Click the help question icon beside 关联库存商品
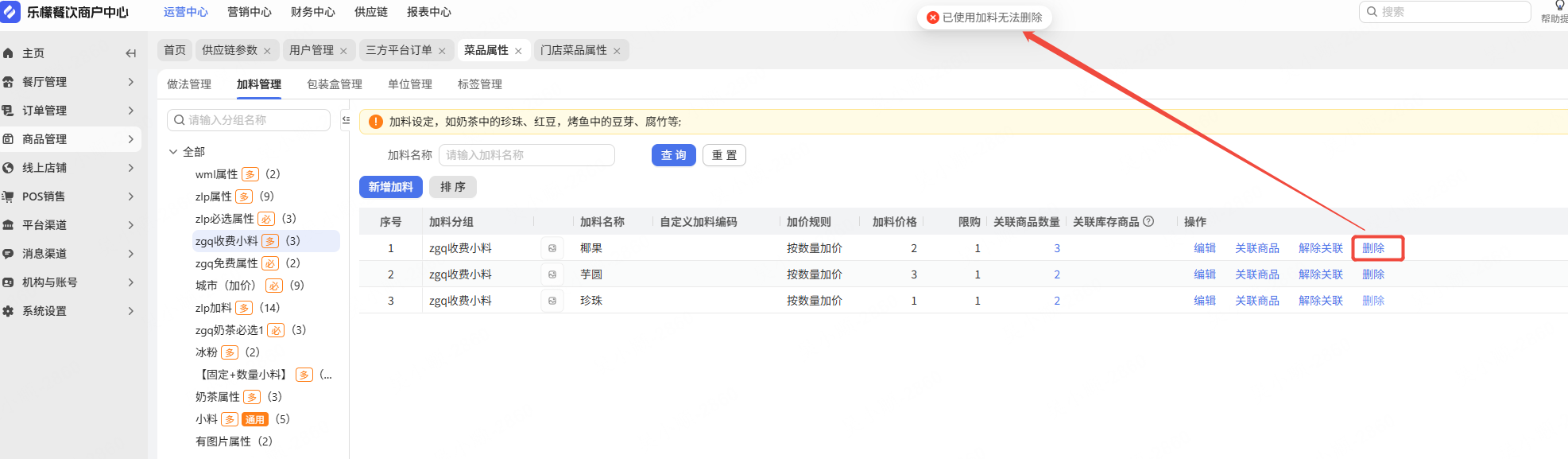This screenshot has height=459, width=1568. (x=1148, y=222)
